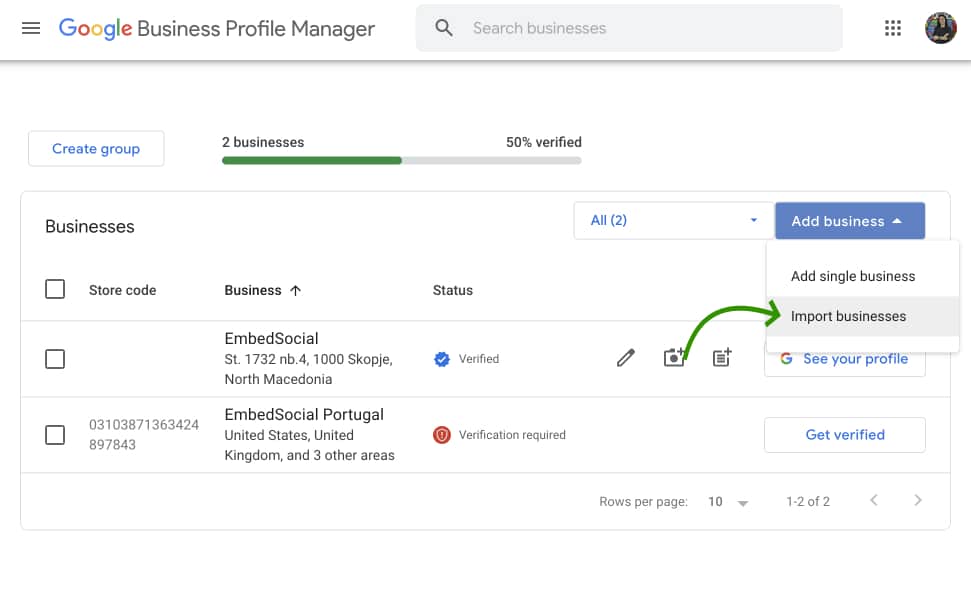This screenshot has height=591, width=971.
Task: Click the red verification required icon
Action: 442,435
